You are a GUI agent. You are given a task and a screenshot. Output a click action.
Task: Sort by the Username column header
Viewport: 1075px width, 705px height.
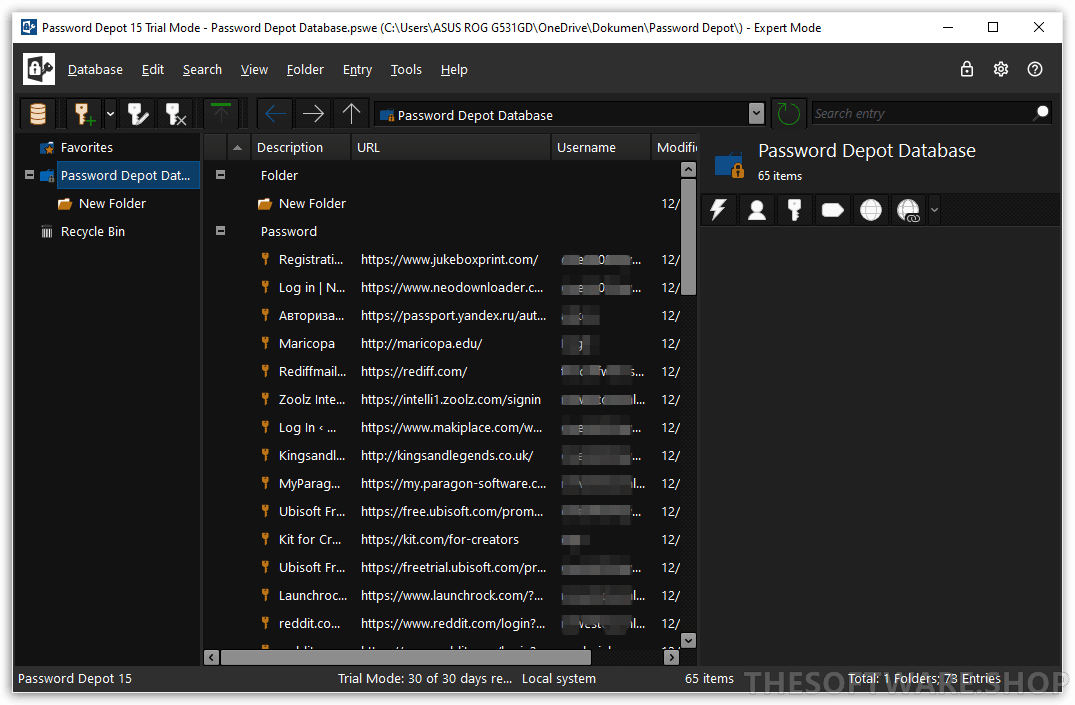click(601, 147)
